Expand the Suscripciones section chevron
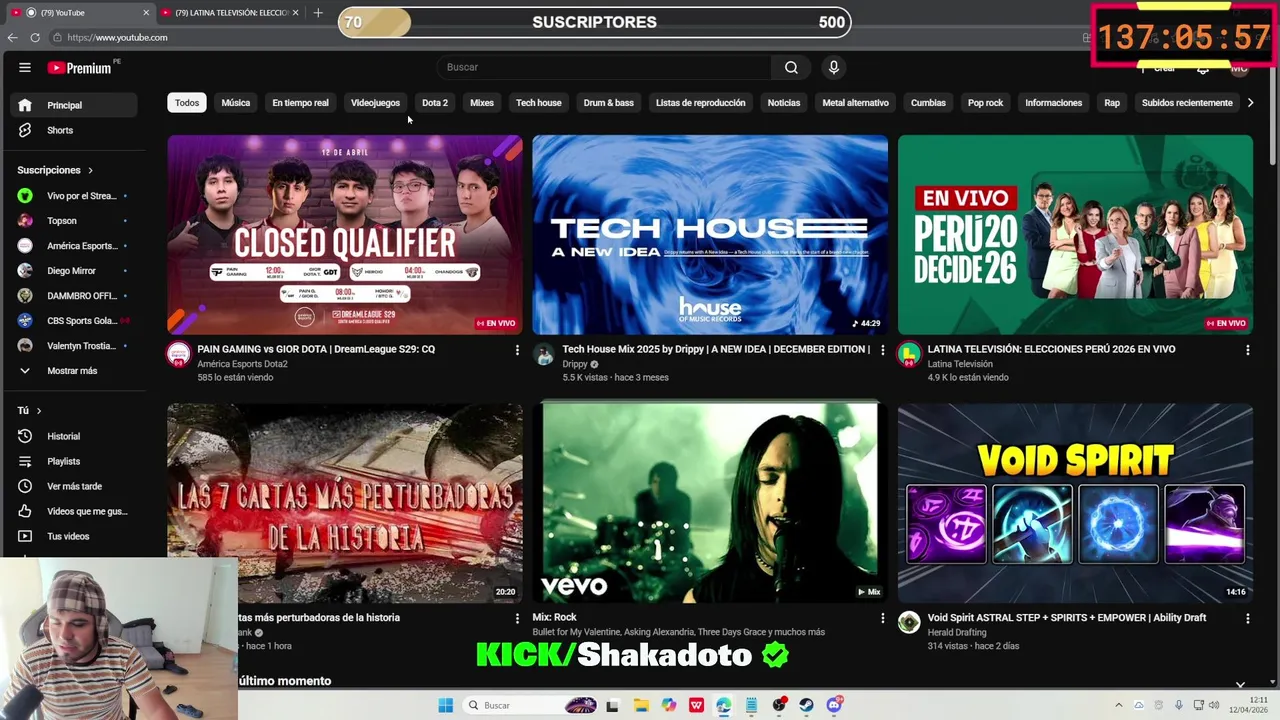The image size is (1280, 720). pos(90,170)
